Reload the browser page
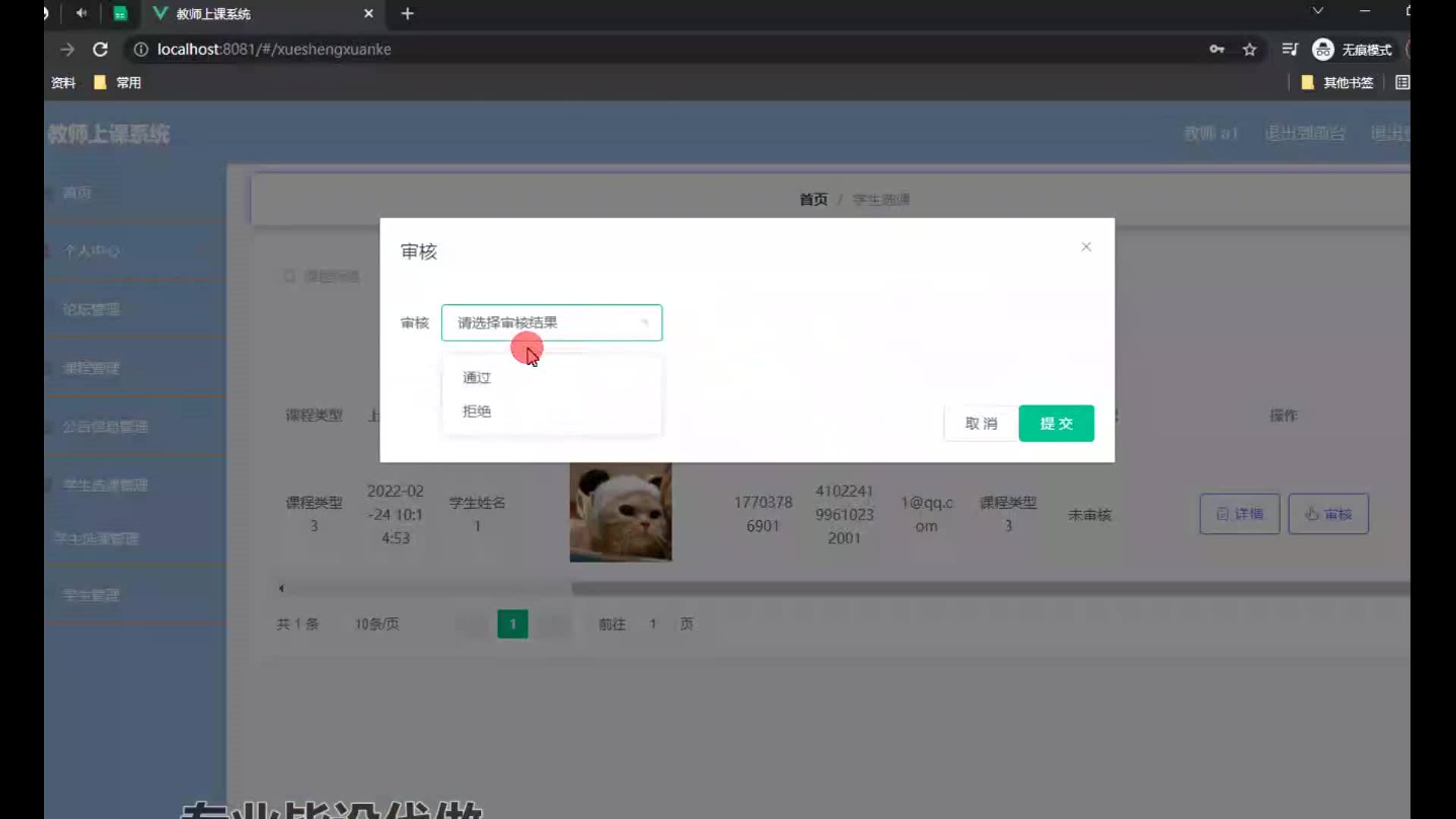This screenshot has height=819, width=1456. [100, 49]
